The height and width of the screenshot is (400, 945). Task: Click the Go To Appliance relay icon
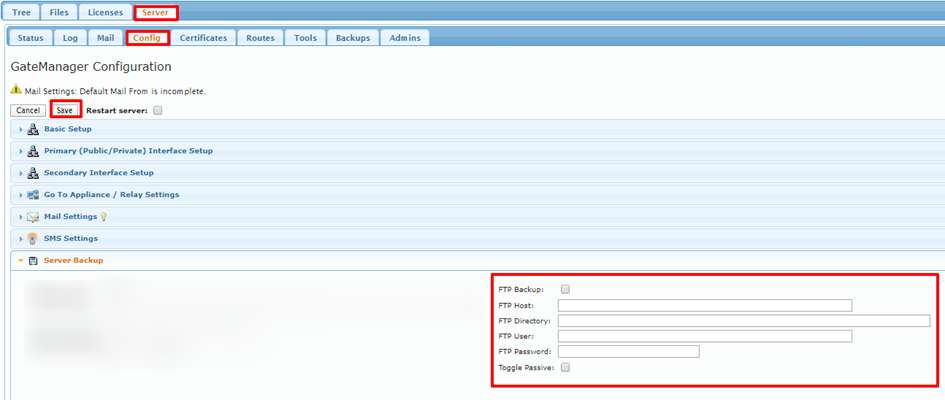33,195
